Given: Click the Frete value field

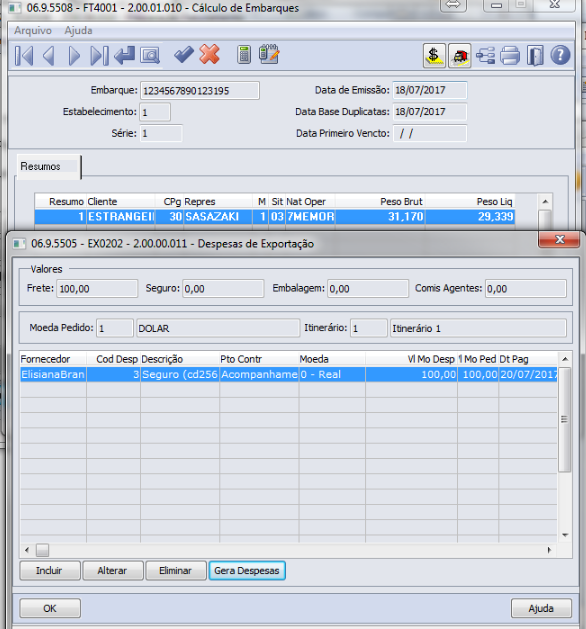Looking at the screenshot, I should (97, 288).
